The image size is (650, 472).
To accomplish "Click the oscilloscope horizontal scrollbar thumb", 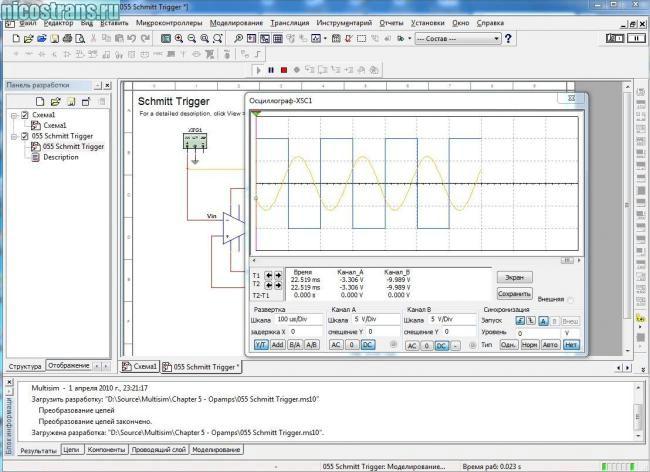I will (x=567, y=260).
